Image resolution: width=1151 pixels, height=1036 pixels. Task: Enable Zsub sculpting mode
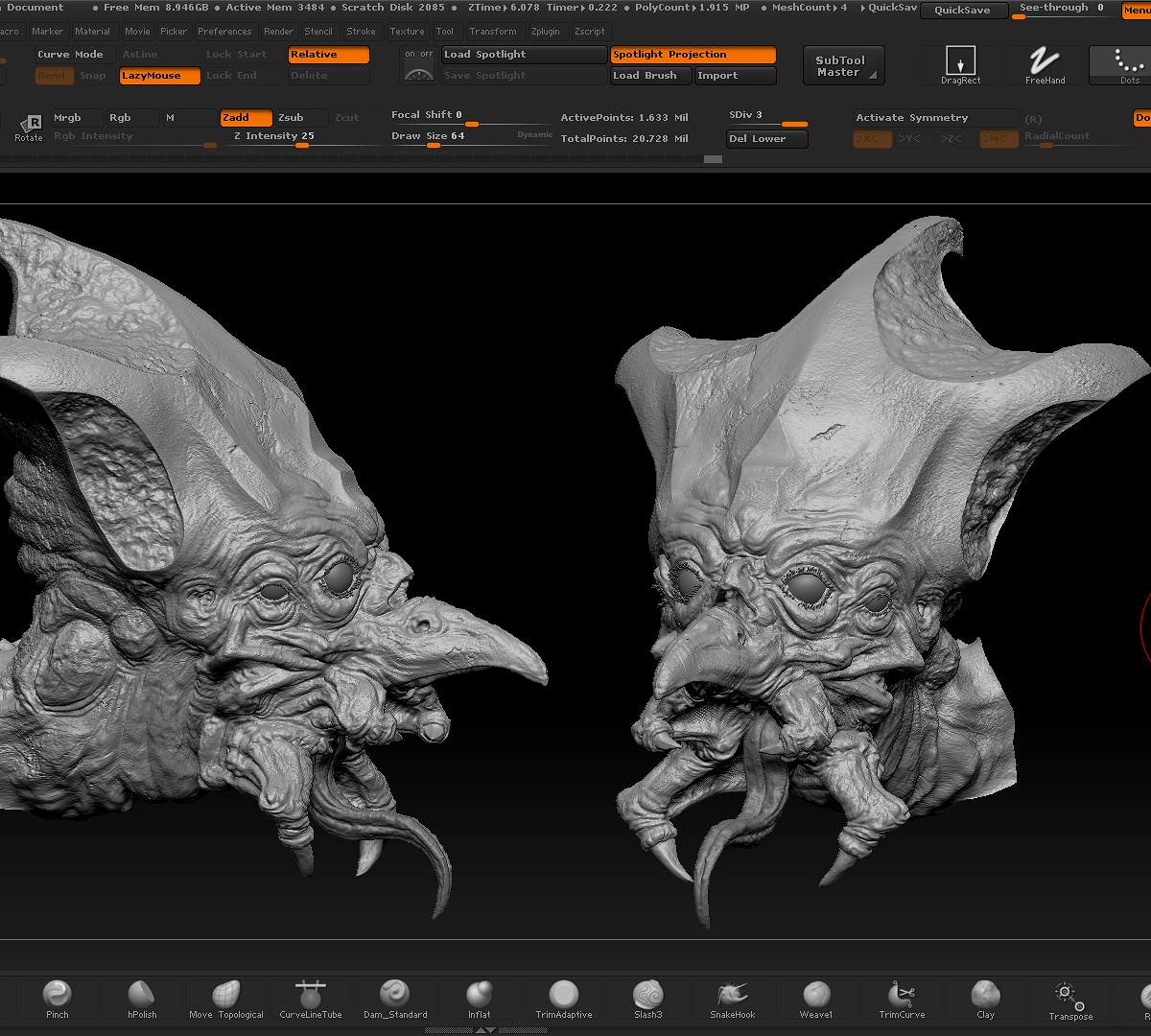click(300, 118)
